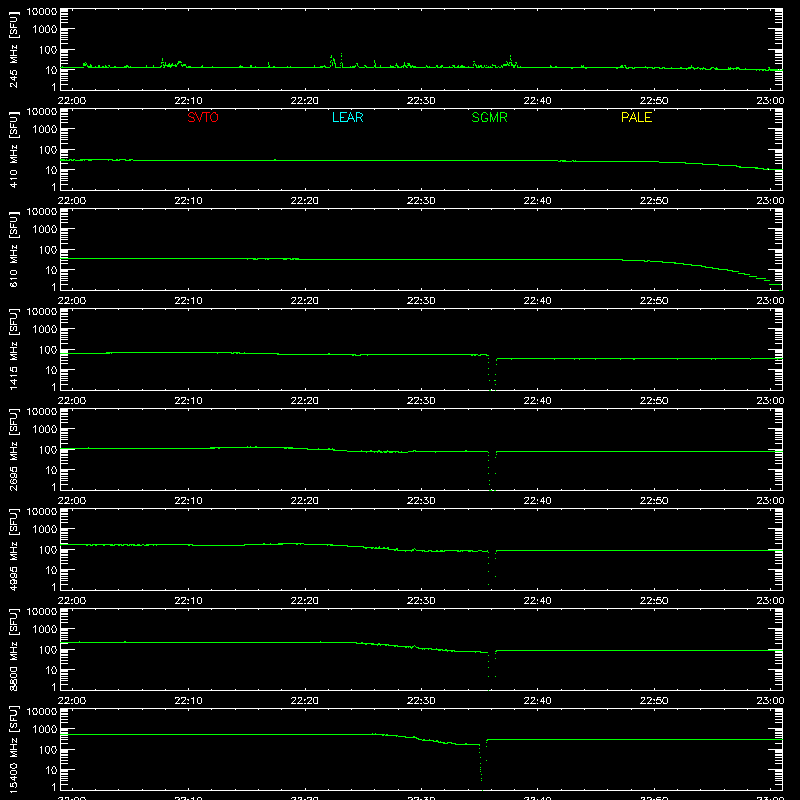Click 23:00 tick label under 4995 MHz plot
Screen dimensions: 800x800
[770, 601]
